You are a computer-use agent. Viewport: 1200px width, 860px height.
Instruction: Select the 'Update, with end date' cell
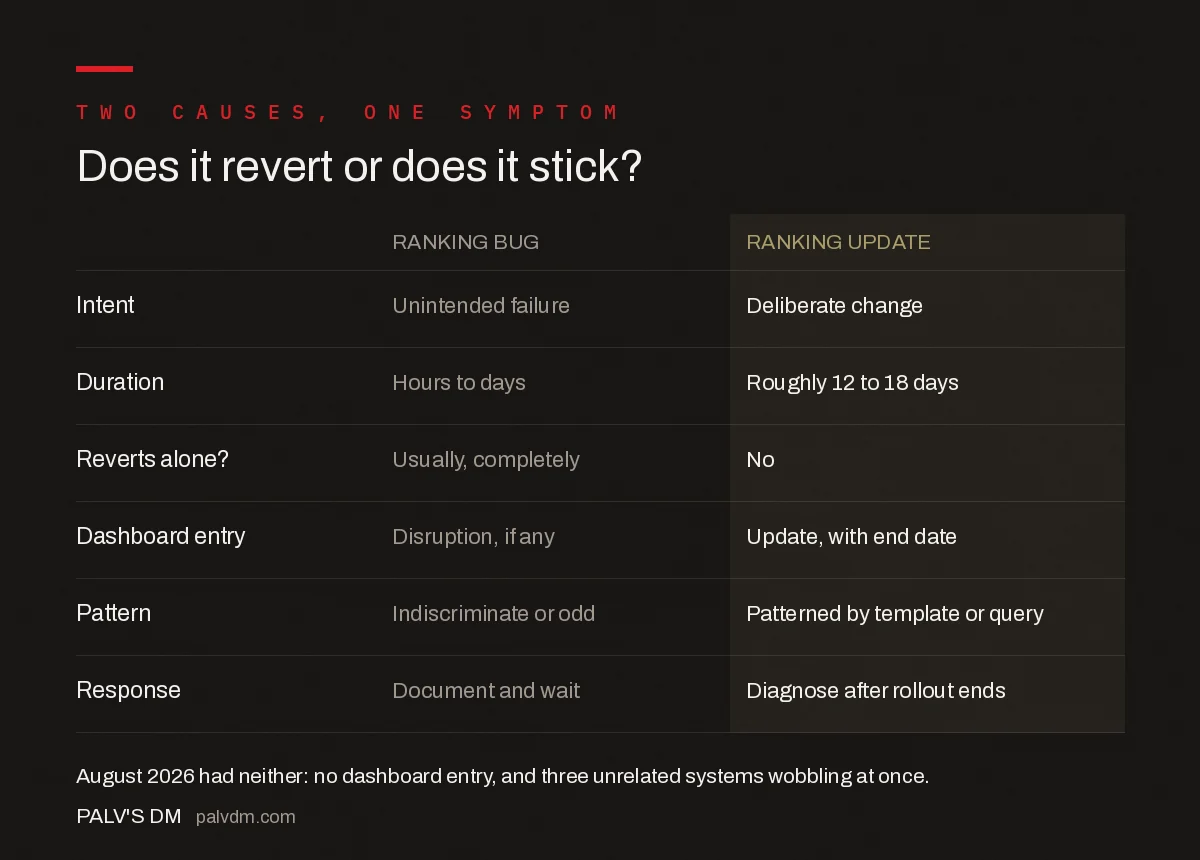pyautogui.click(x=851, y=537)
